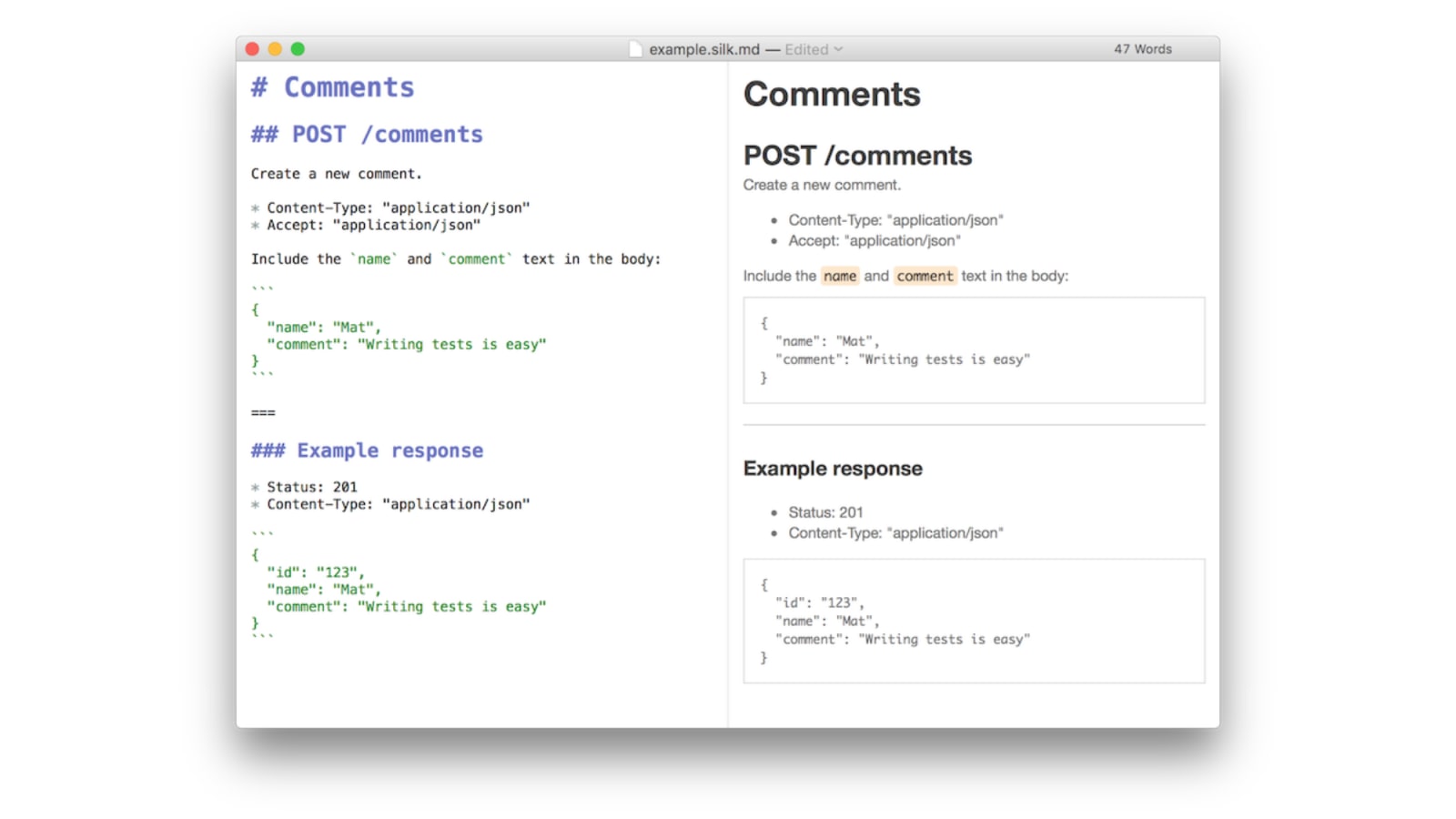The width and height of the screenshot is (1456, 819).
Task: Click the highlighted 'name' code tag in preview
Action: pos(840,276)
